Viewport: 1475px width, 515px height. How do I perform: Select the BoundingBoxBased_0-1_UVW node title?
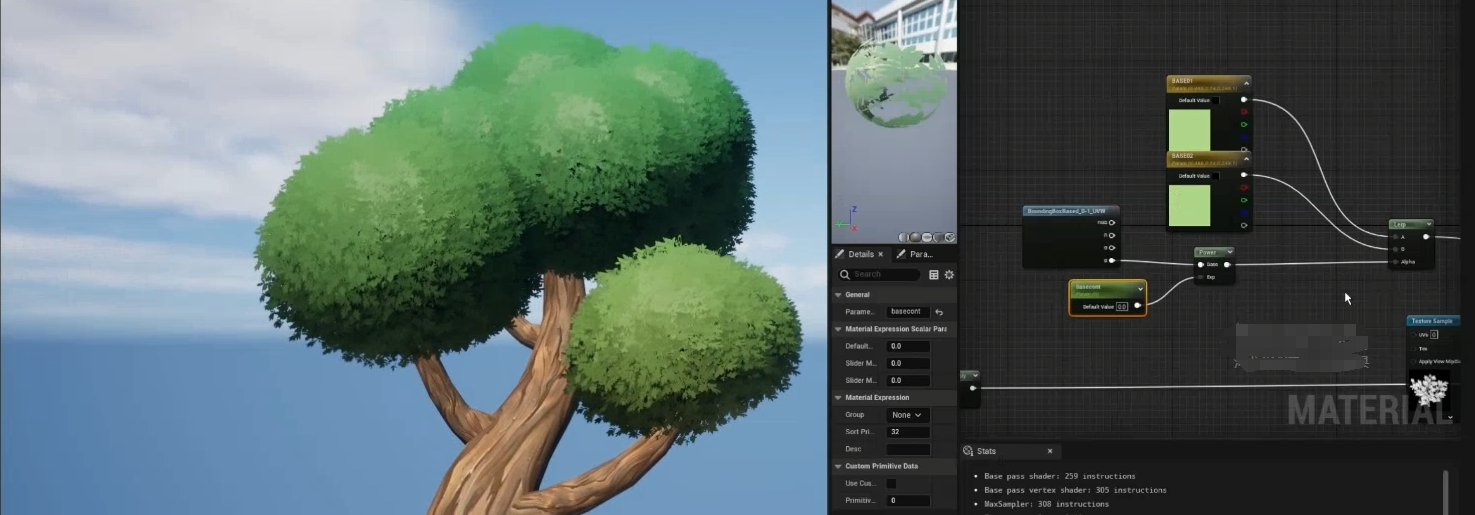click(1066, 211)
